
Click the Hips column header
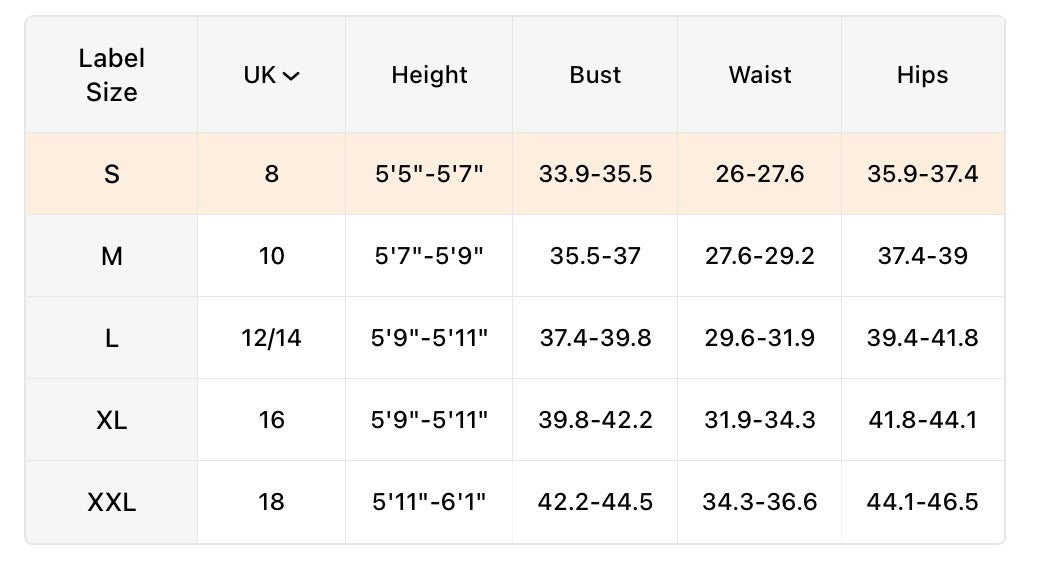point(923,75)
